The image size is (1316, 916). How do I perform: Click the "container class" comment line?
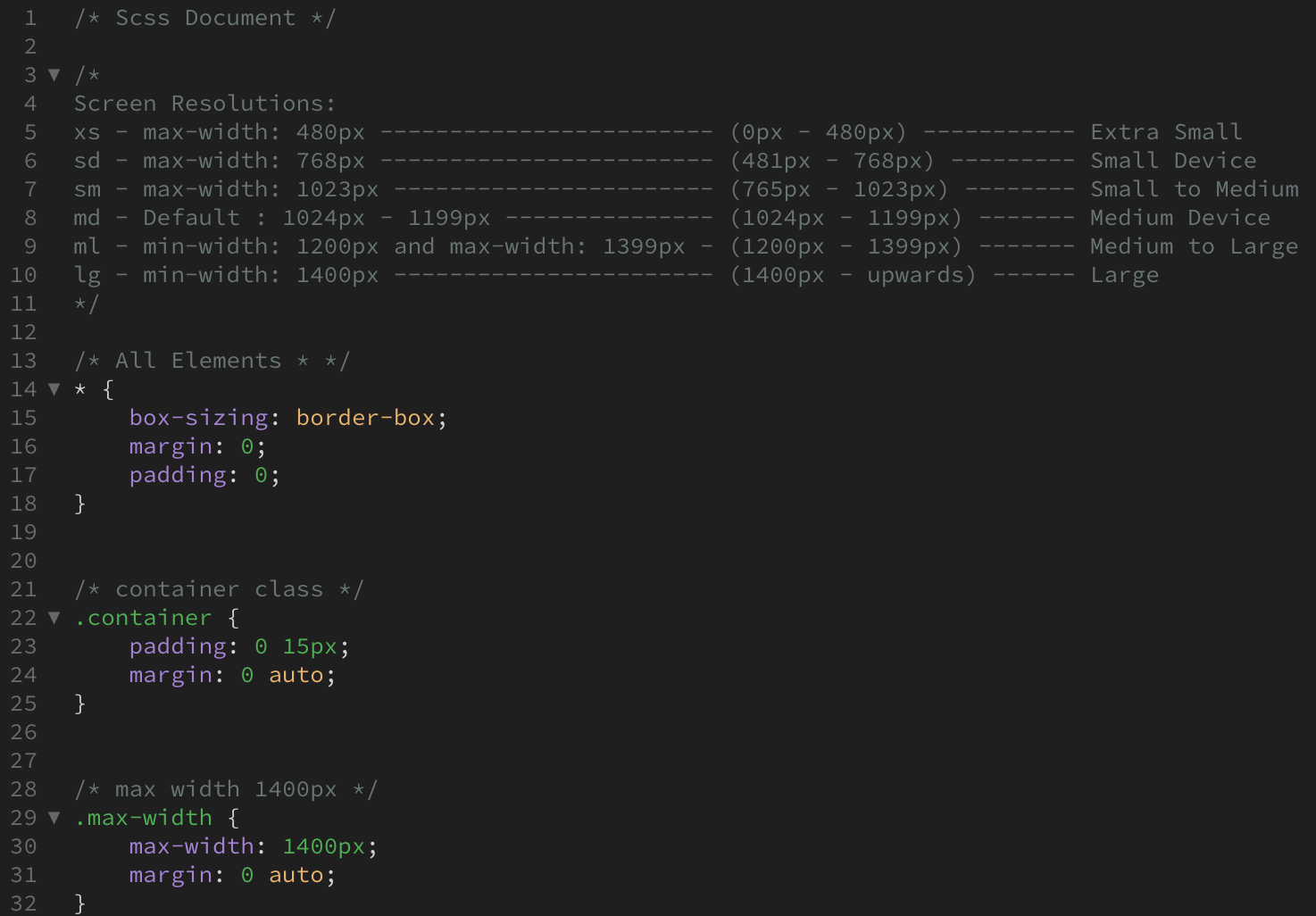(219, 589)
